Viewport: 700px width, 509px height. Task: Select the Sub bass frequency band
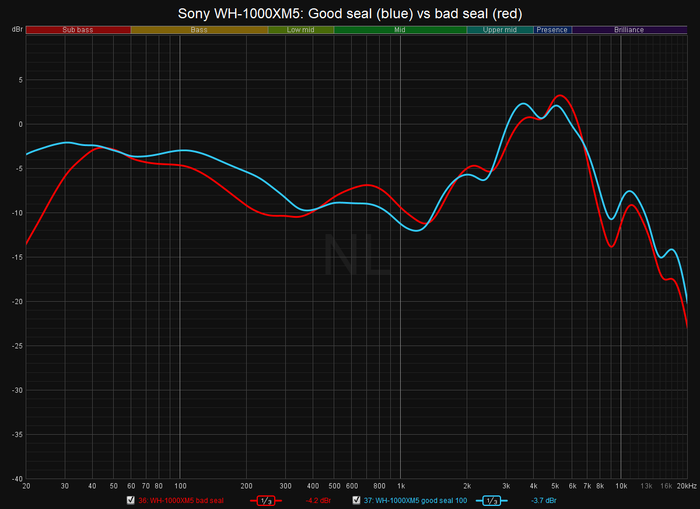78,30
